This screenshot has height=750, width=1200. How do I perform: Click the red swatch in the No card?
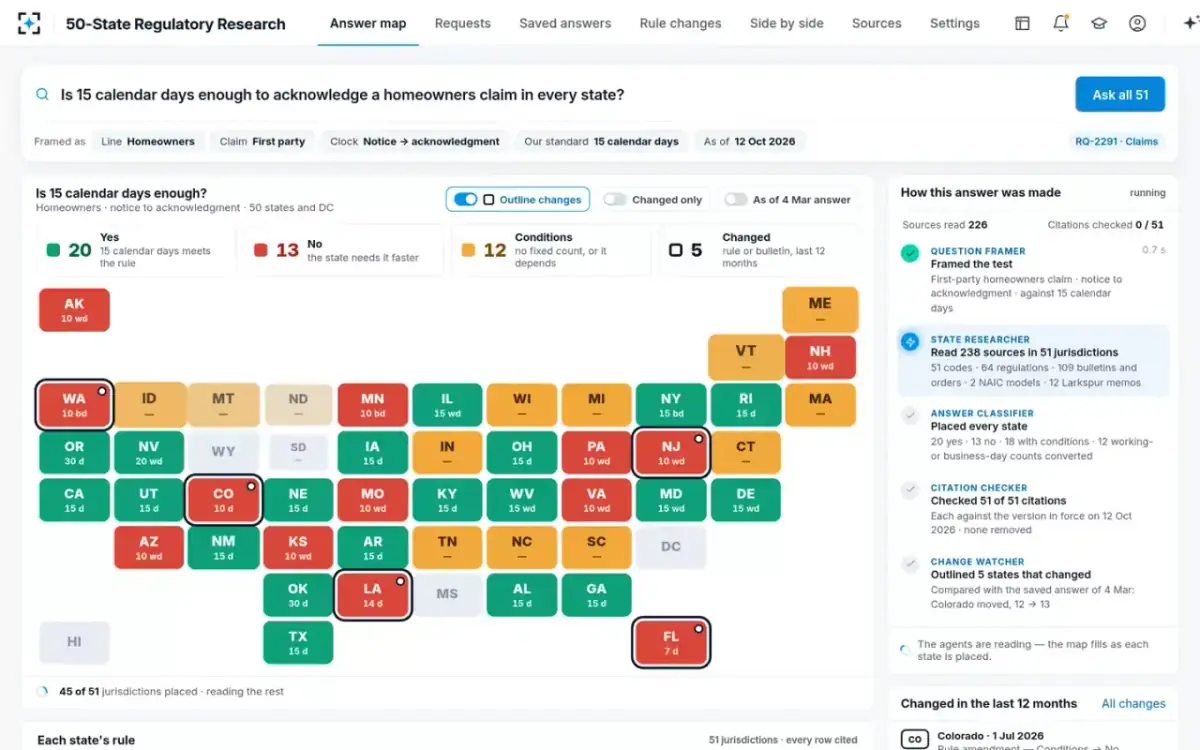pyautogui.click(x=260, y=250)
